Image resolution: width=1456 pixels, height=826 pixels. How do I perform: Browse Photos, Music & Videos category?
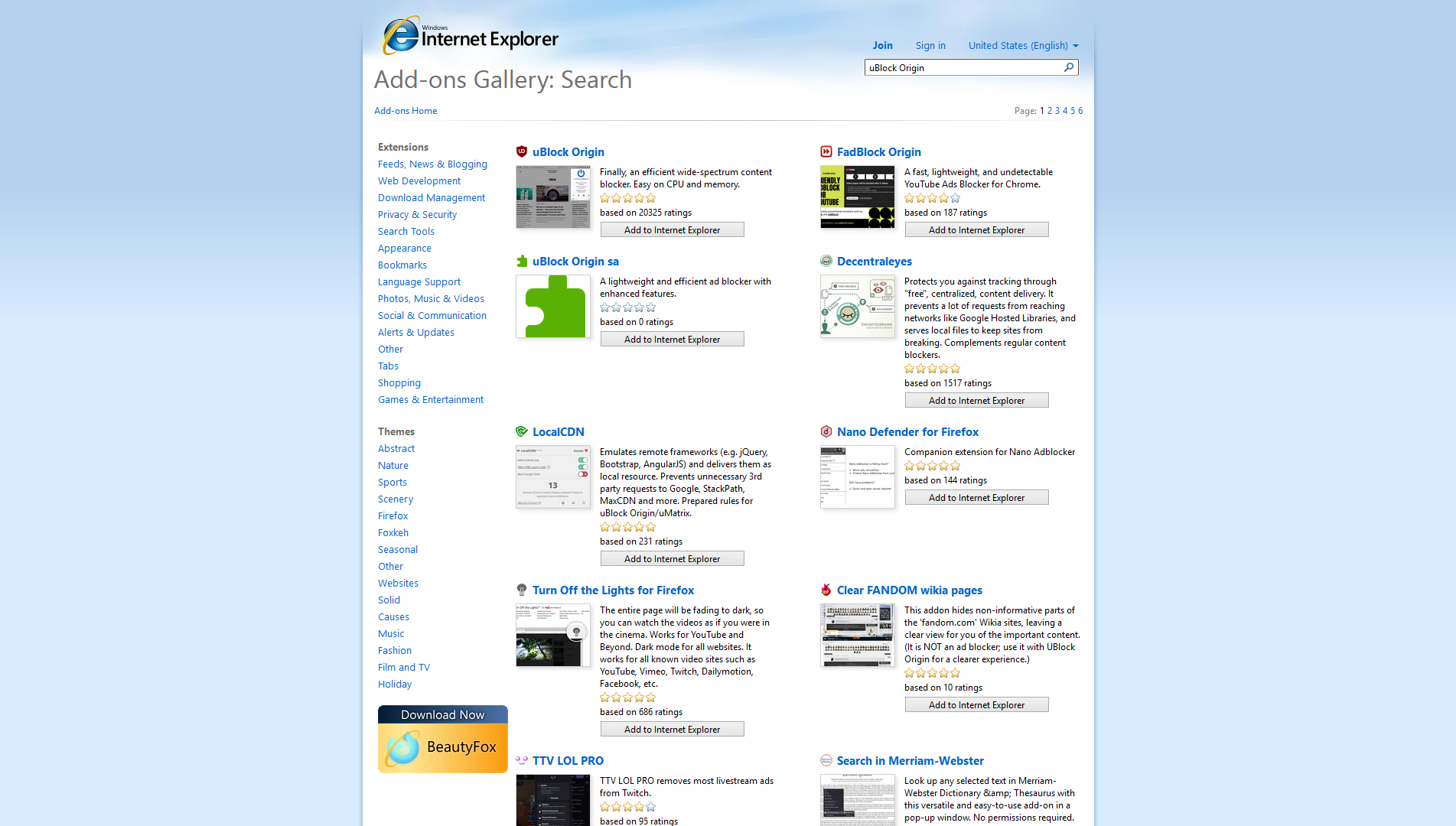(x=431, y=298)
